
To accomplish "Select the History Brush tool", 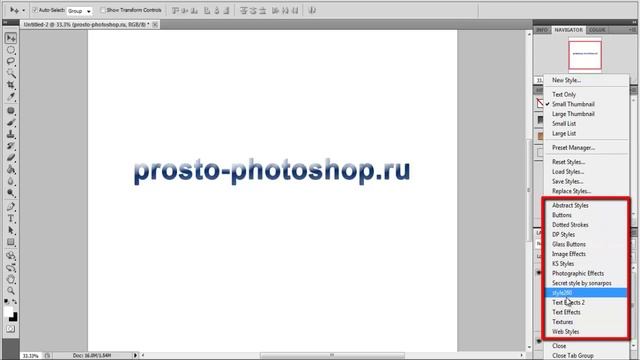I will point(11,146).
